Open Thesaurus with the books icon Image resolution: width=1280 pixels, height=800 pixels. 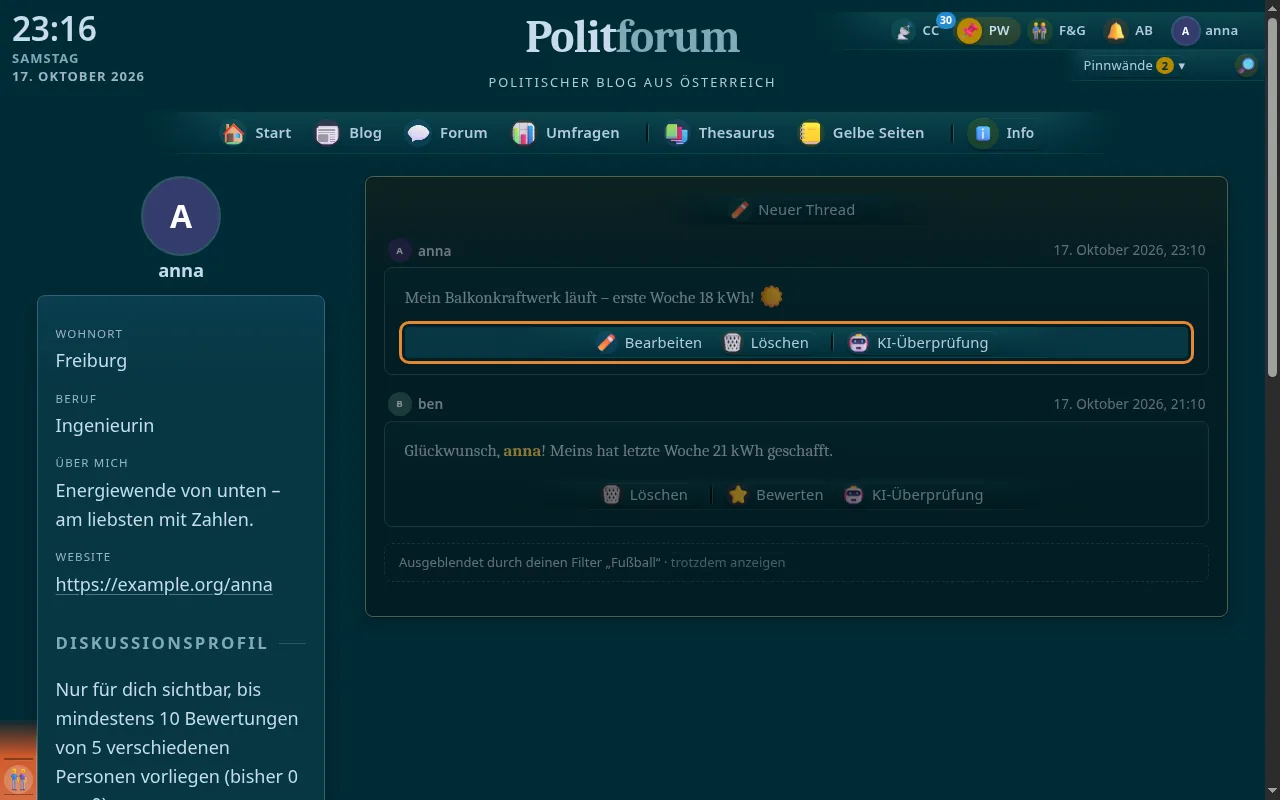click(720, 133)
